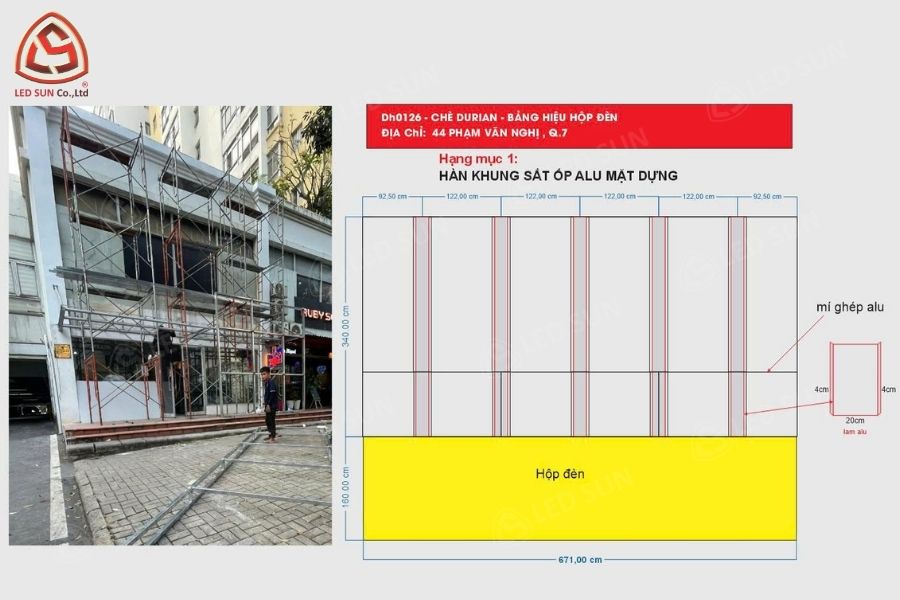
Task: Select the red 'Hạng mục 1:' label
Action: tap(478, 159)
